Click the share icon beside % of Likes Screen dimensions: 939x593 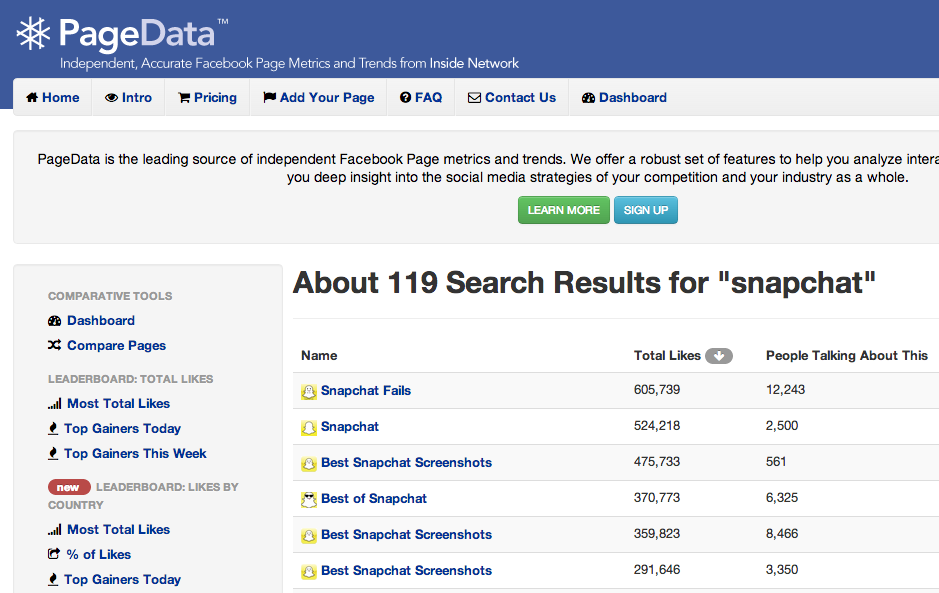[x=54, y=555]
